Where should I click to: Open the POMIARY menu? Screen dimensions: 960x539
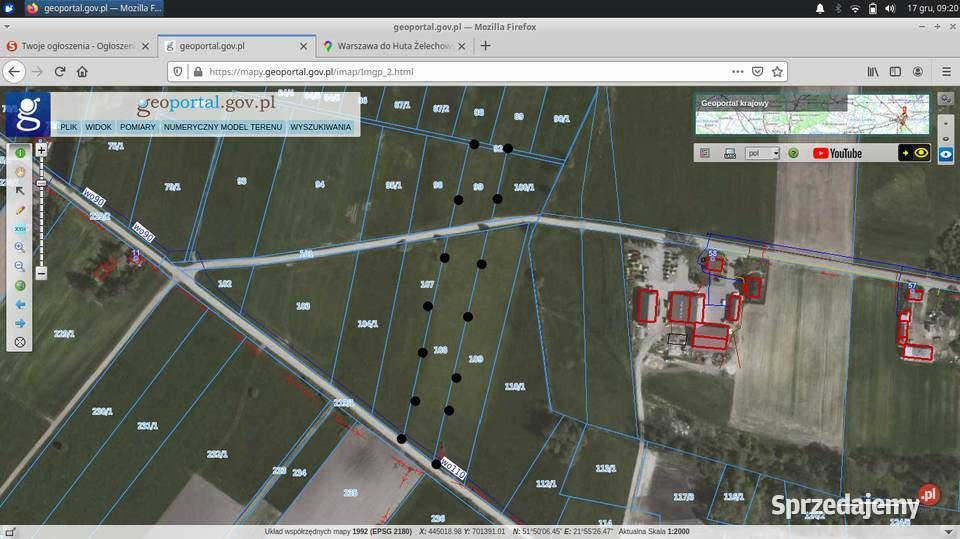(x=138, y=127)
